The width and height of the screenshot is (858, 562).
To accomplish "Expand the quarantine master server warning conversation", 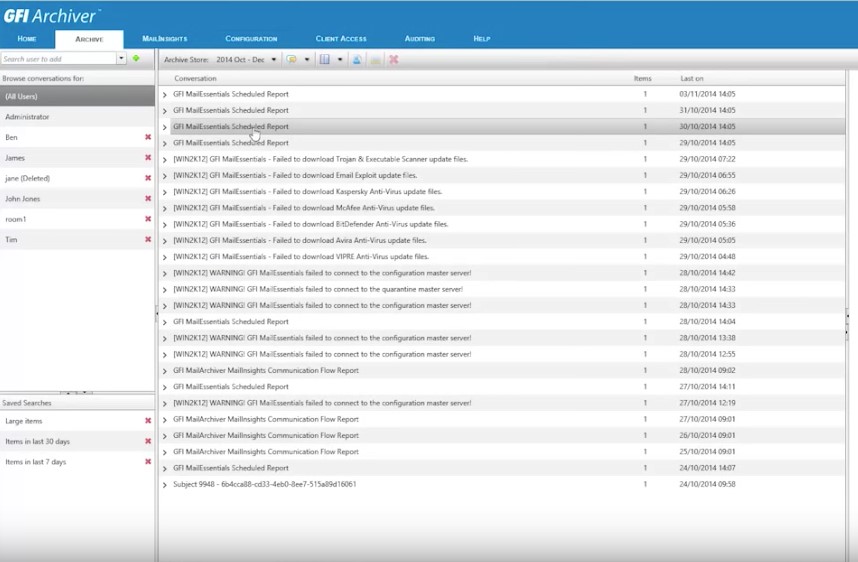I will (165, 290).
